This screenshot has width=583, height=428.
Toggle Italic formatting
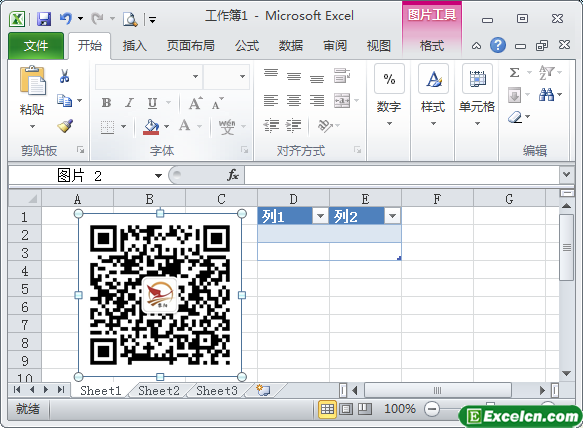[x=129, y=103]
